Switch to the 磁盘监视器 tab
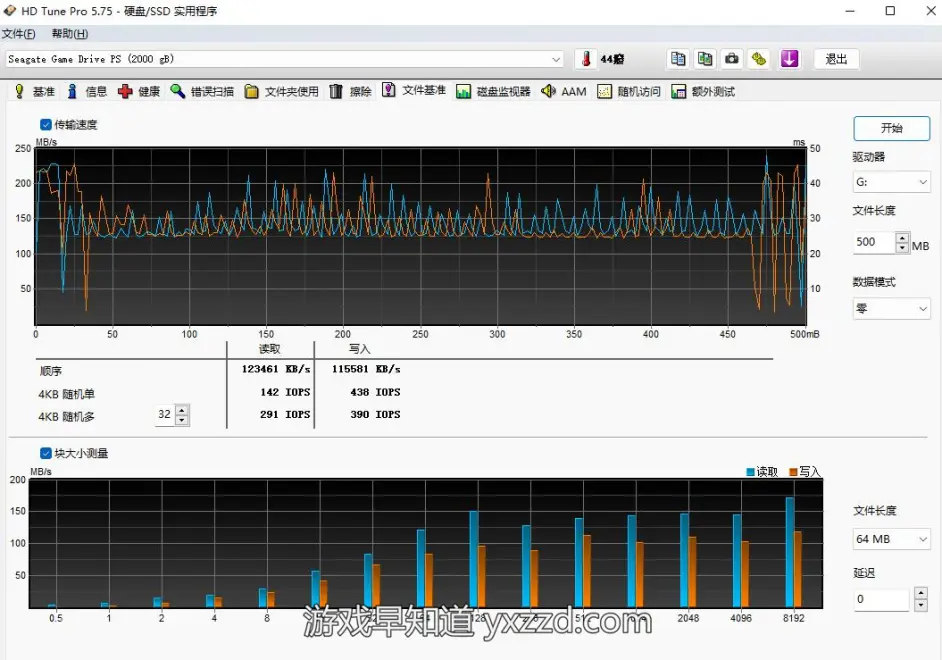Image resolution: width=942 pixels, height=660 pixels. 493,92
